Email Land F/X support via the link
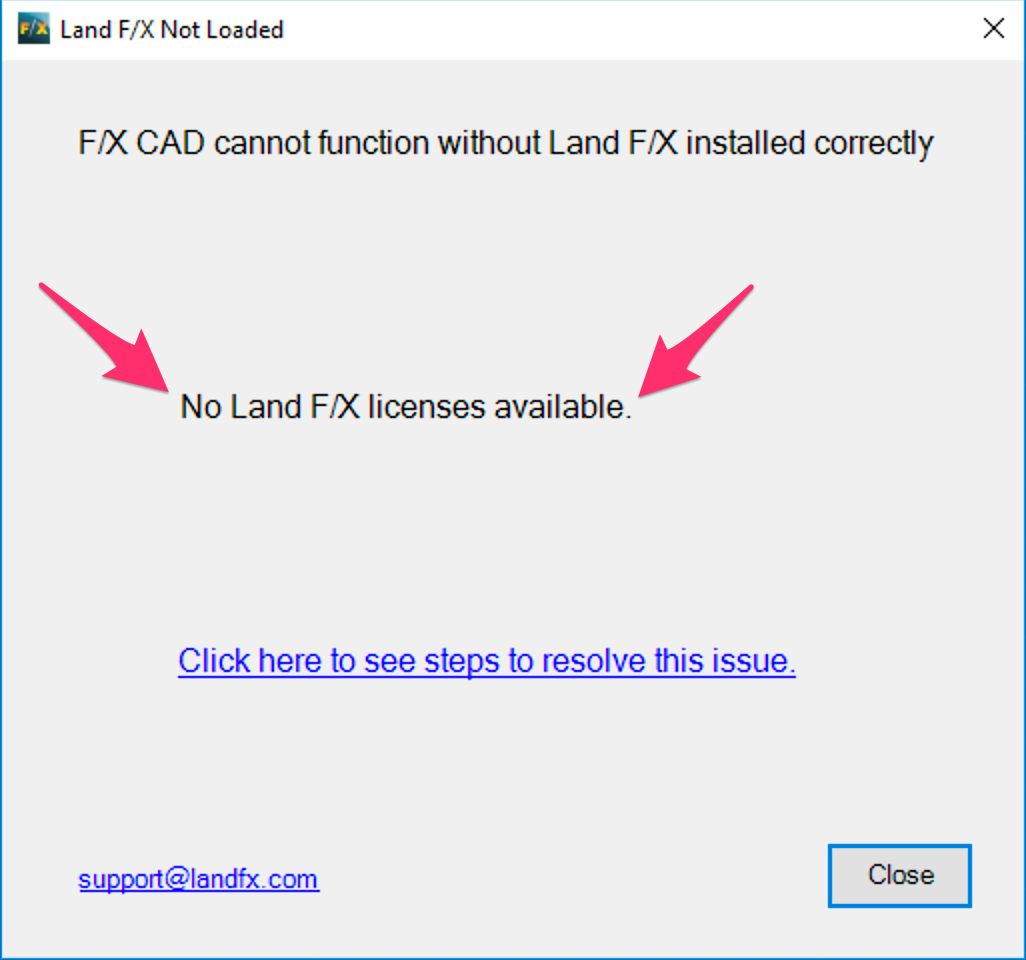Viewport: 1026px width, 960px height. pos(198,879)
